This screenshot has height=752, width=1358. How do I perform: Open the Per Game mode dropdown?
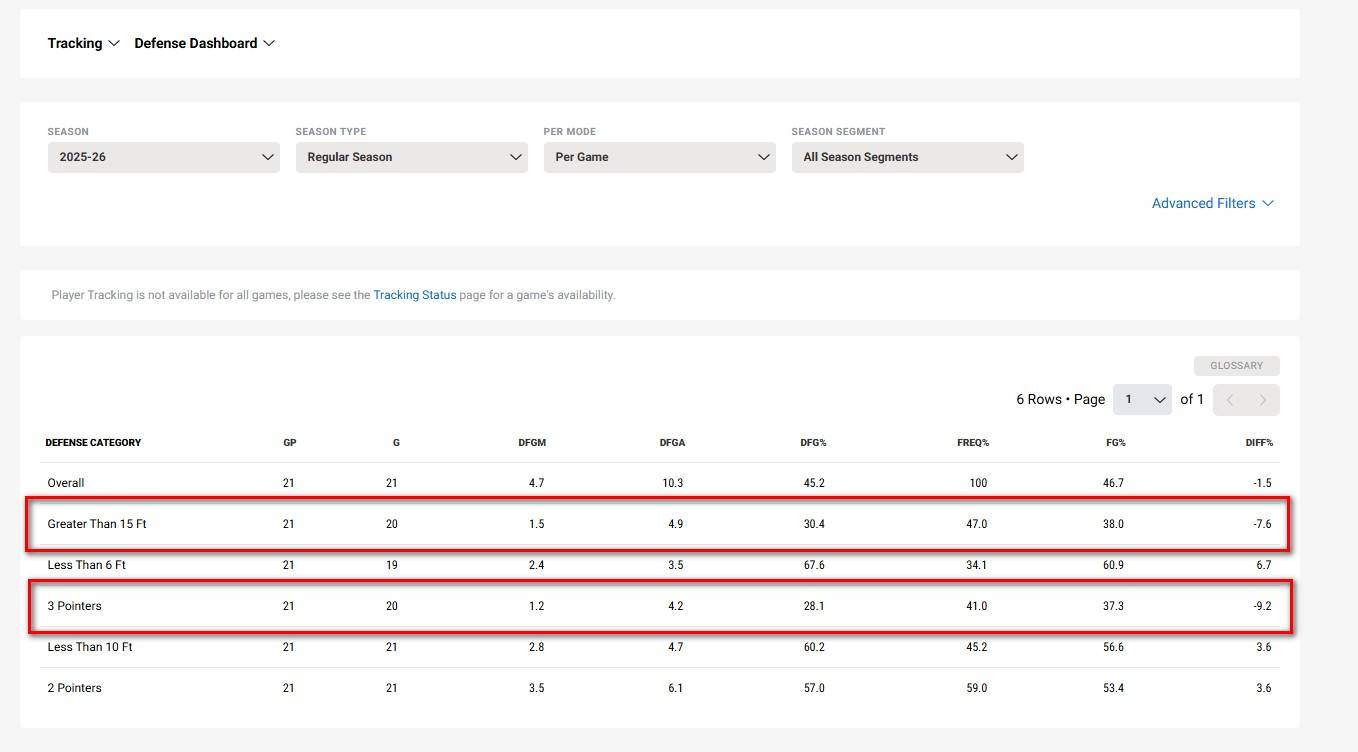659,157
